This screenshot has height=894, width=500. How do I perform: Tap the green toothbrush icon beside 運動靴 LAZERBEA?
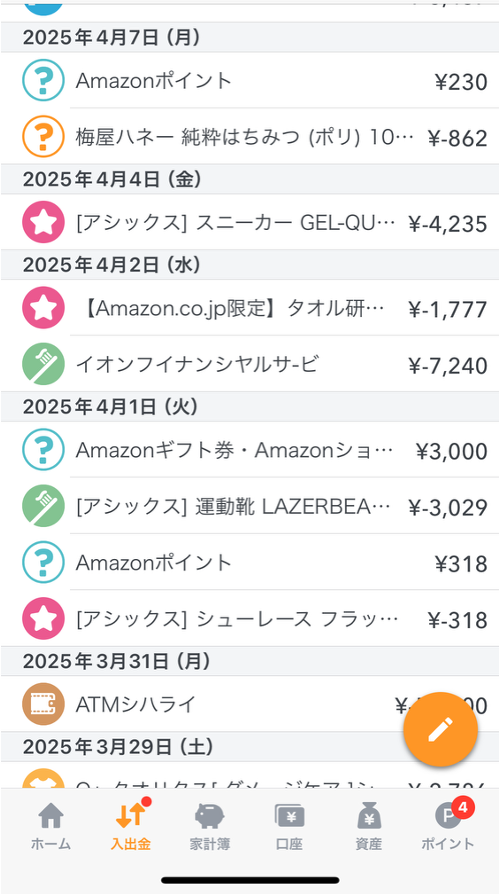43,506
